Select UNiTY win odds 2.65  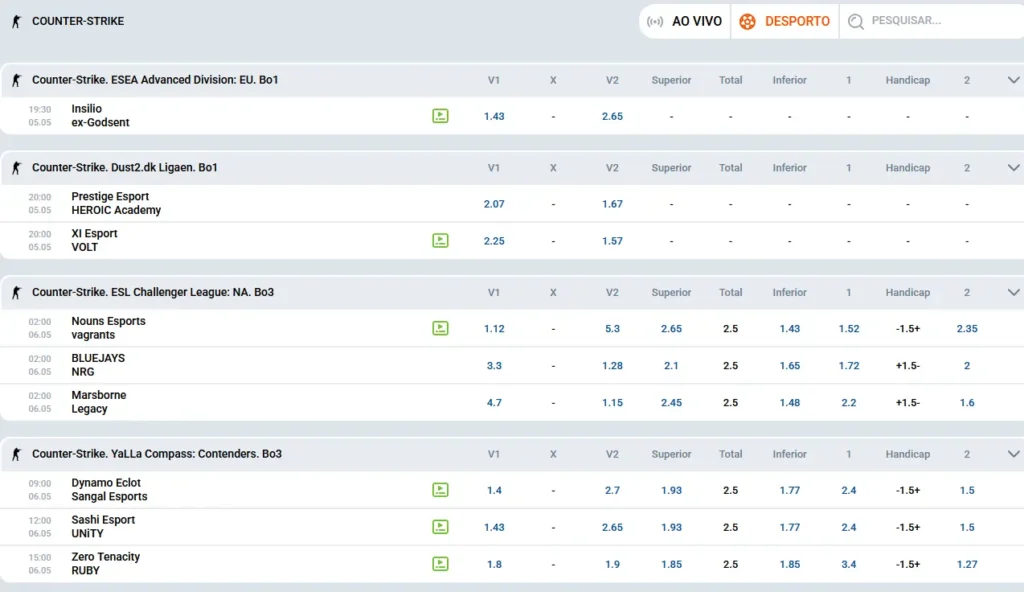tap(612, 527)
